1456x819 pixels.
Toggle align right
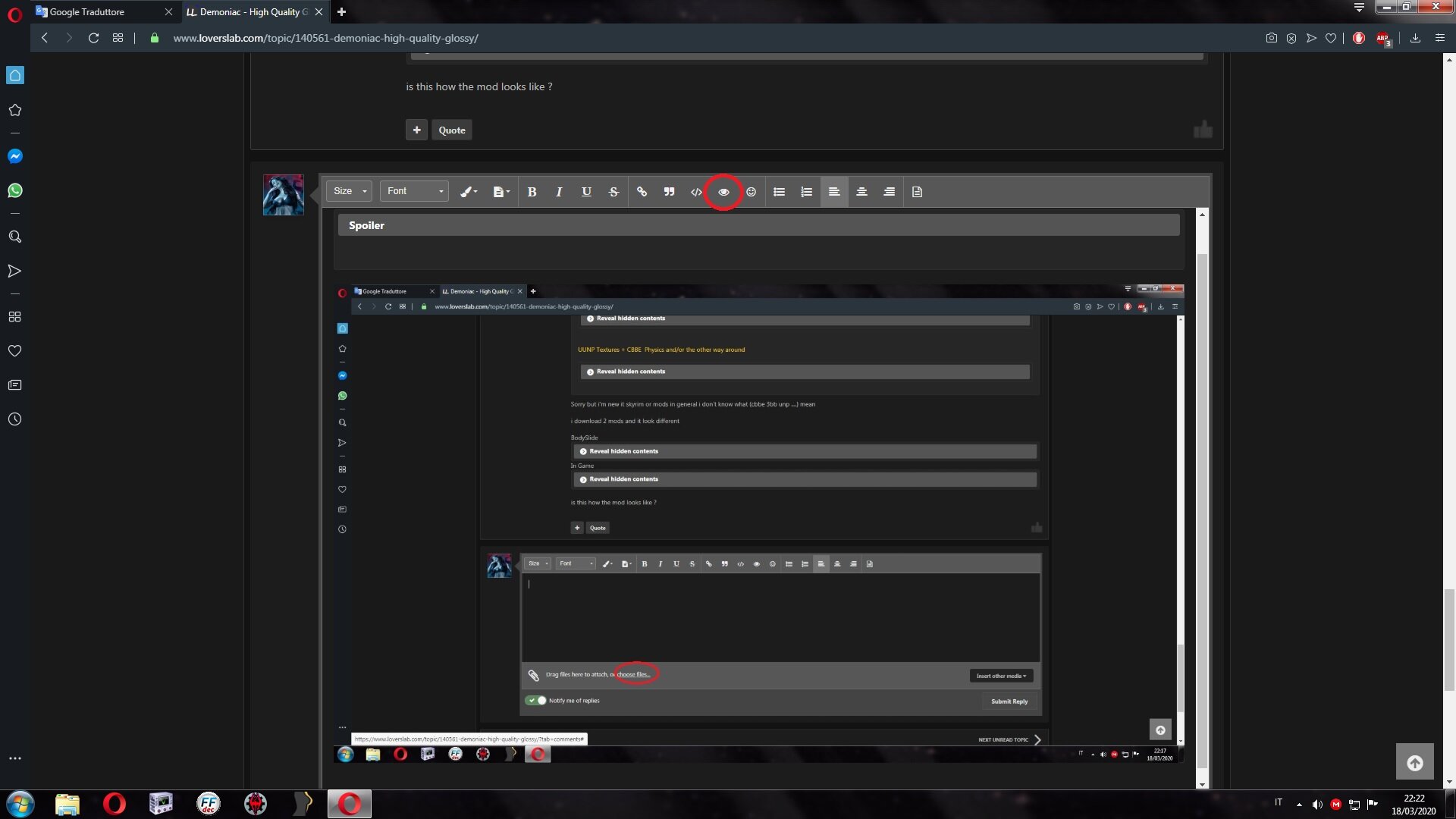[890, 192]
